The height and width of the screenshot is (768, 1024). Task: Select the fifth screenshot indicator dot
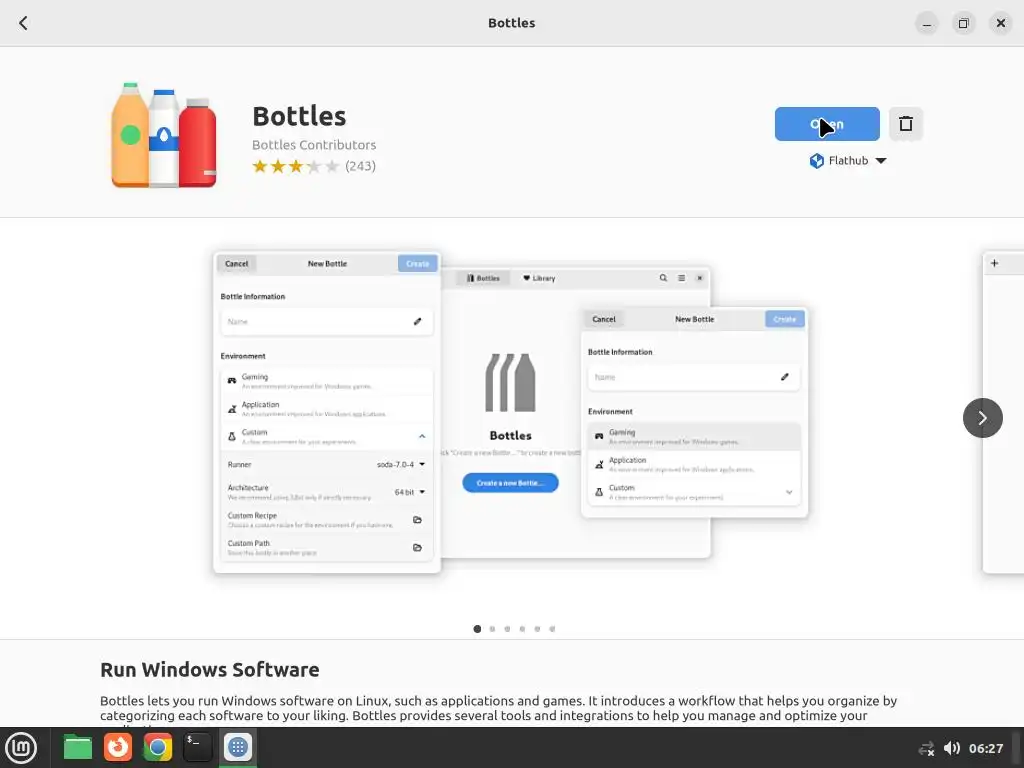tap(537, 629)
